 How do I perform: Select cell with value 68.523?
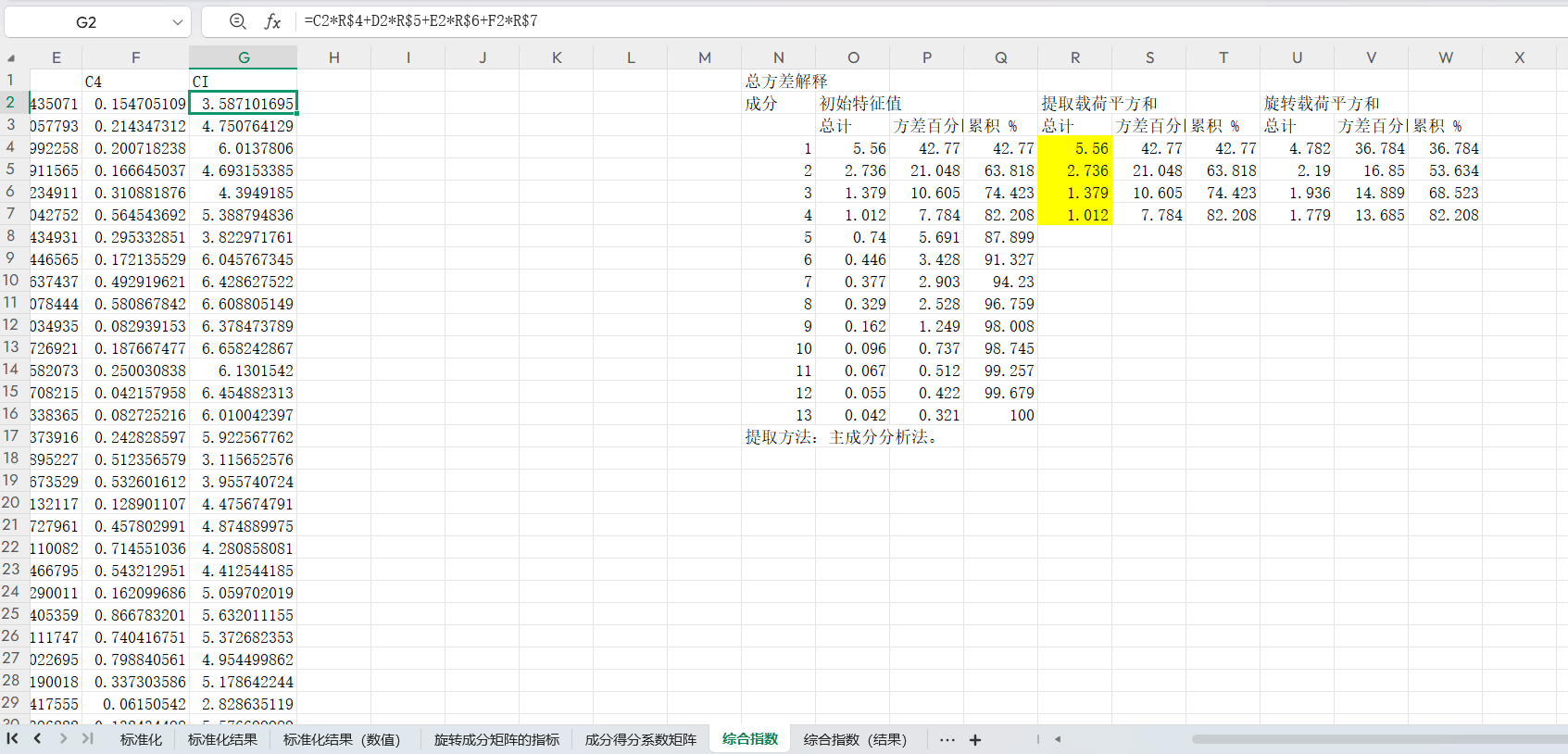click(1446, 193)
